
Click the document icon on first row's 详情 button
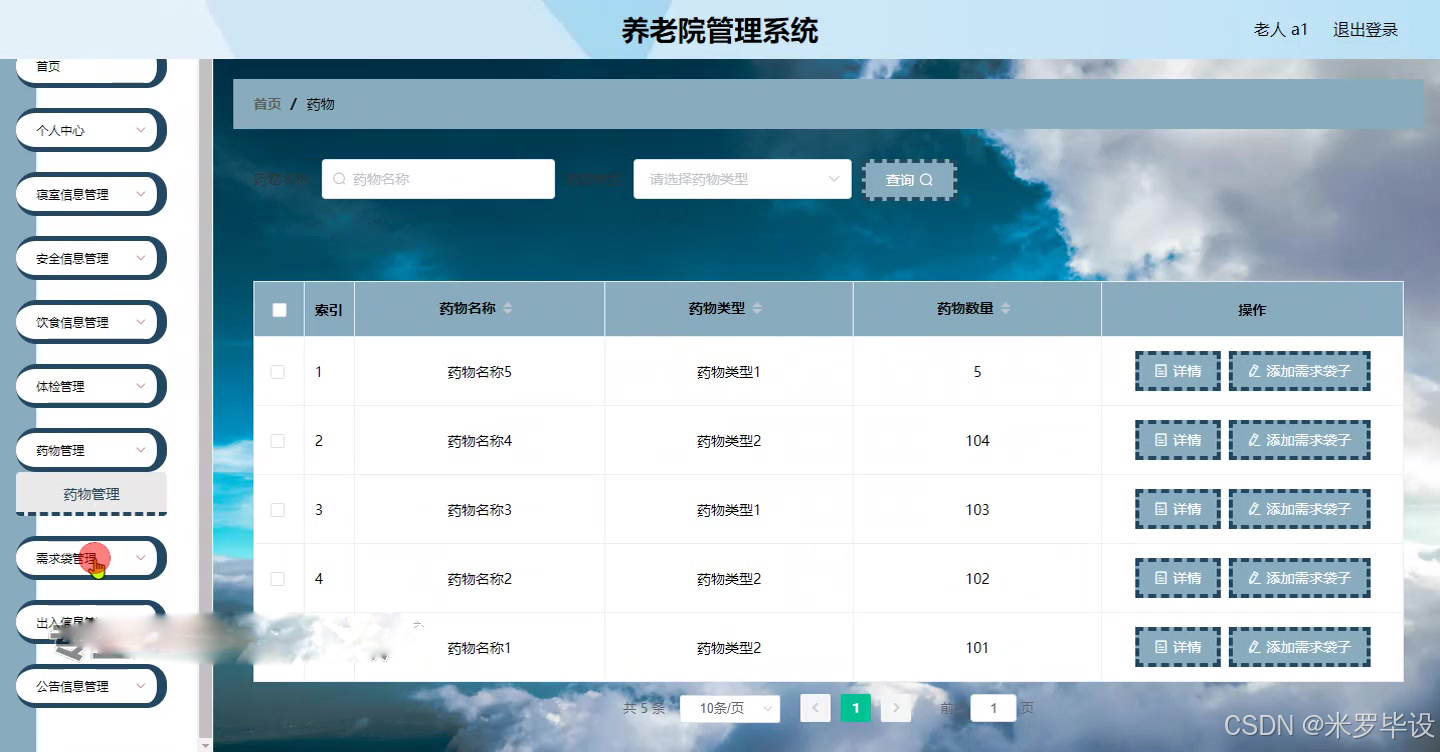1159,370
